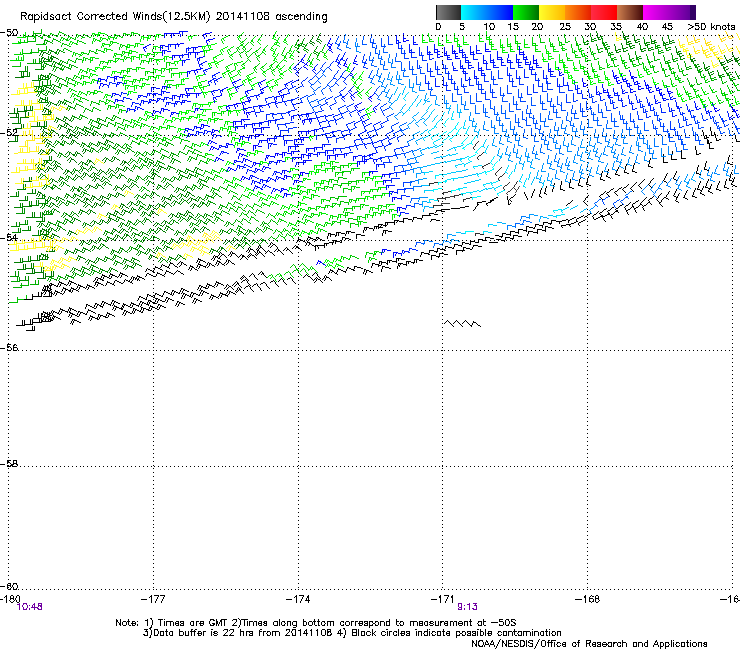Click the orange 25-30 knots color segment

[x=578, y=12]
